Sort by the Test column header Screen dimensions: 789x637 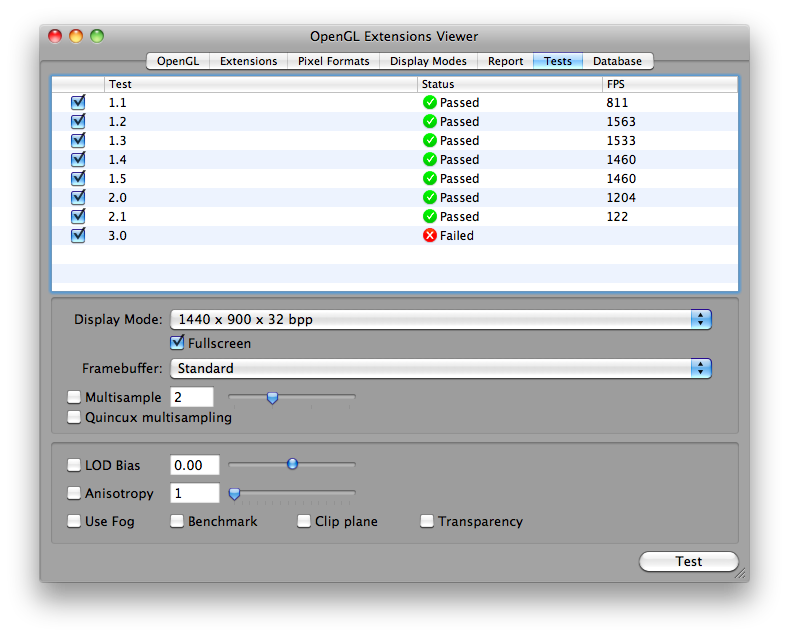coord(261,84)
